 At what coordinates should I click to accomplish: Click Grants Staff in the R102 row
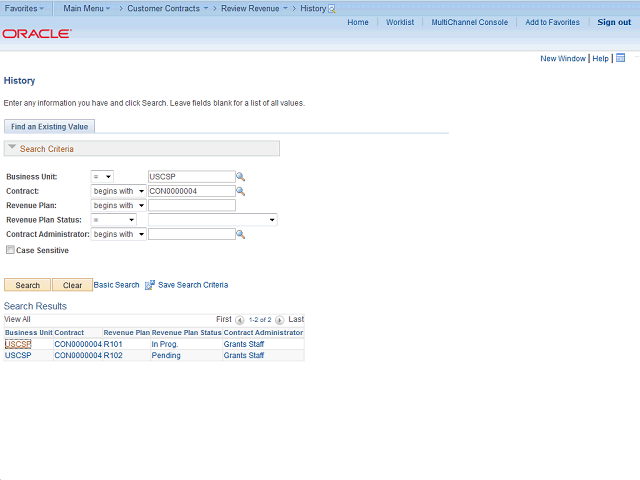[x=244, y=356]
